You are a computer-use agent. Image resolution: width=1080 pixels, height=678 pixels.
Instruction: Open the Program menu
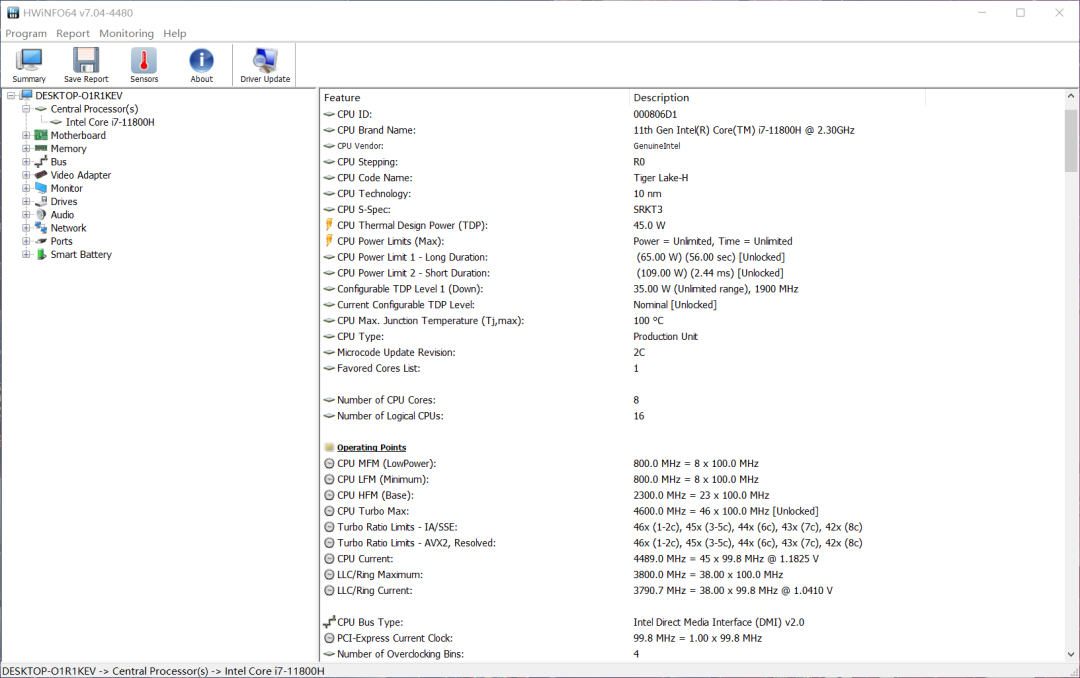pos(26,33)
